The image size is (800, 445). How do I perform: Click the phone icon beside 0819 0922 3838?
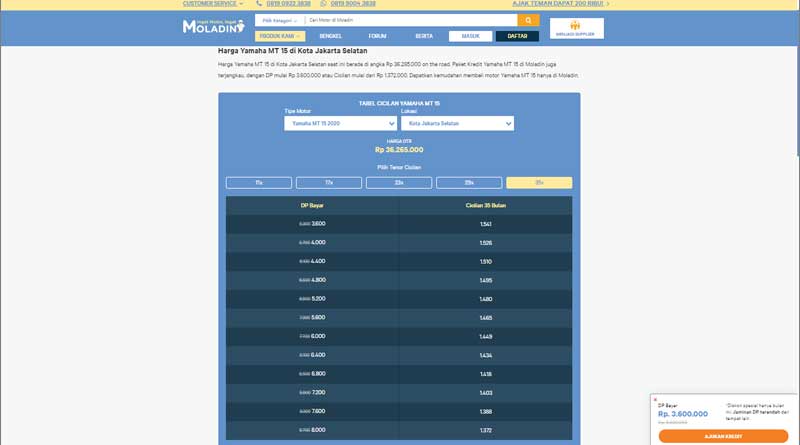click(259, 4)
